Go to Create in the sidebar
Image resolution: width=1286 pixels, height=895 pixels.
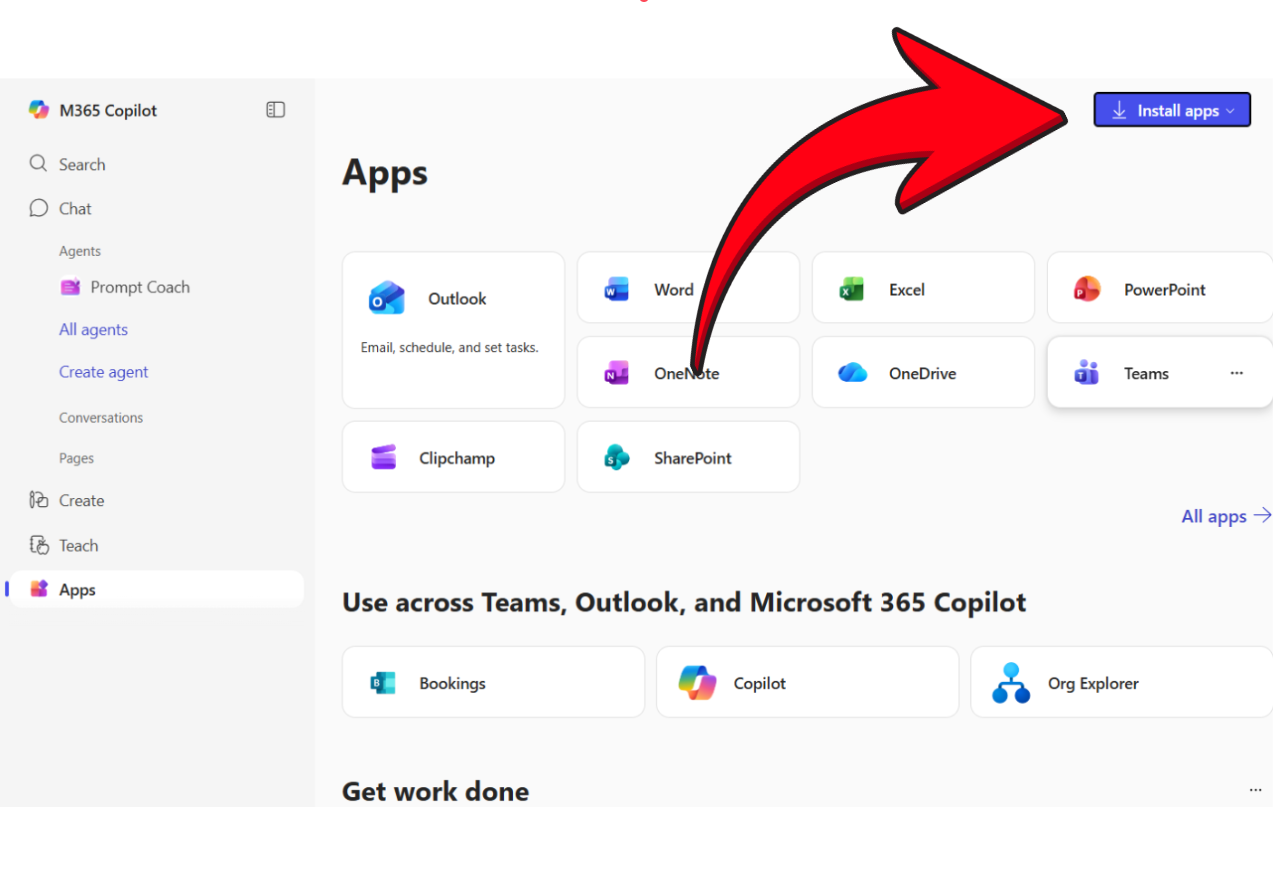(81, 501)
